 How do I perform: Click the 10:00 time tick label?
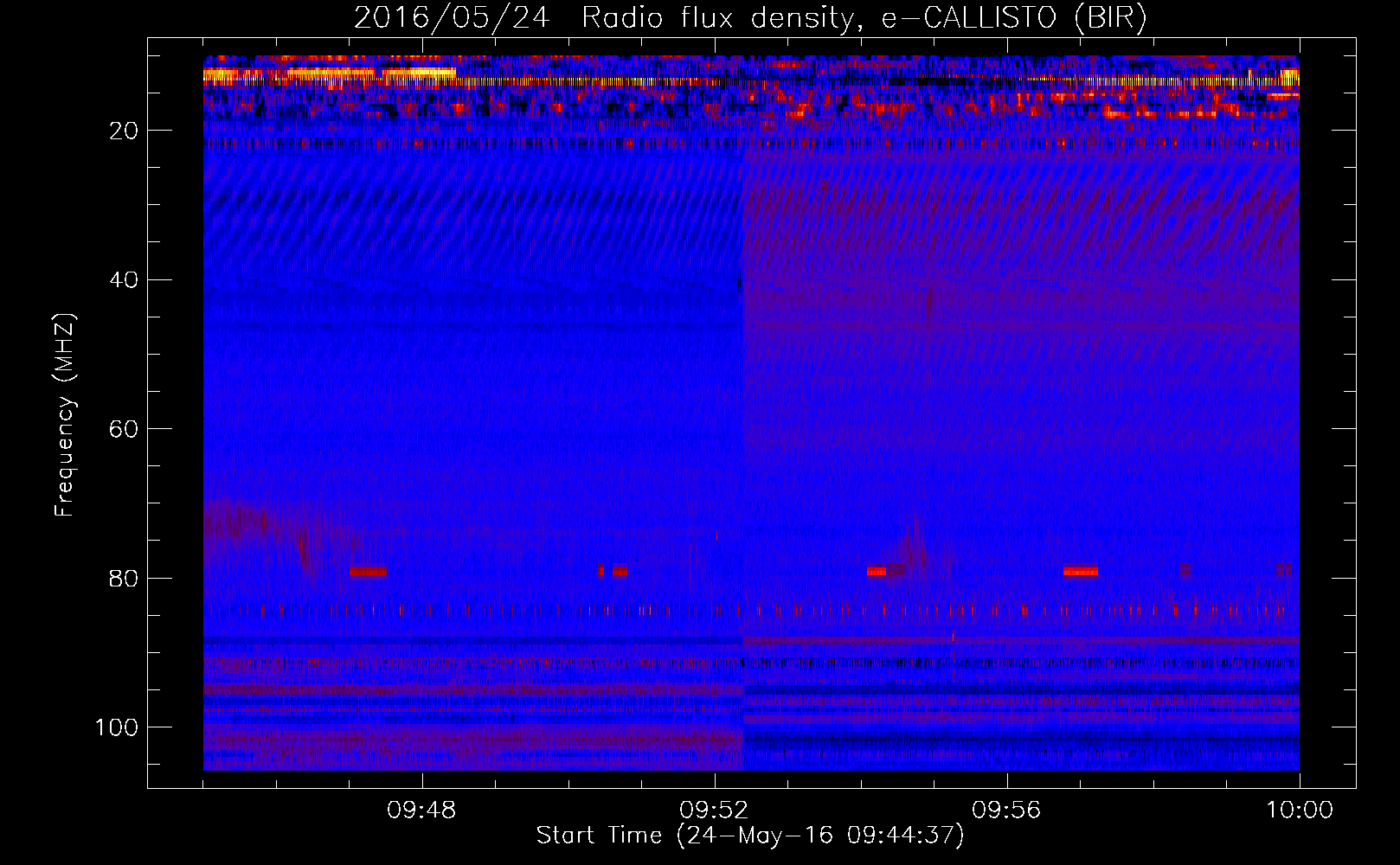coord(1300,811)
